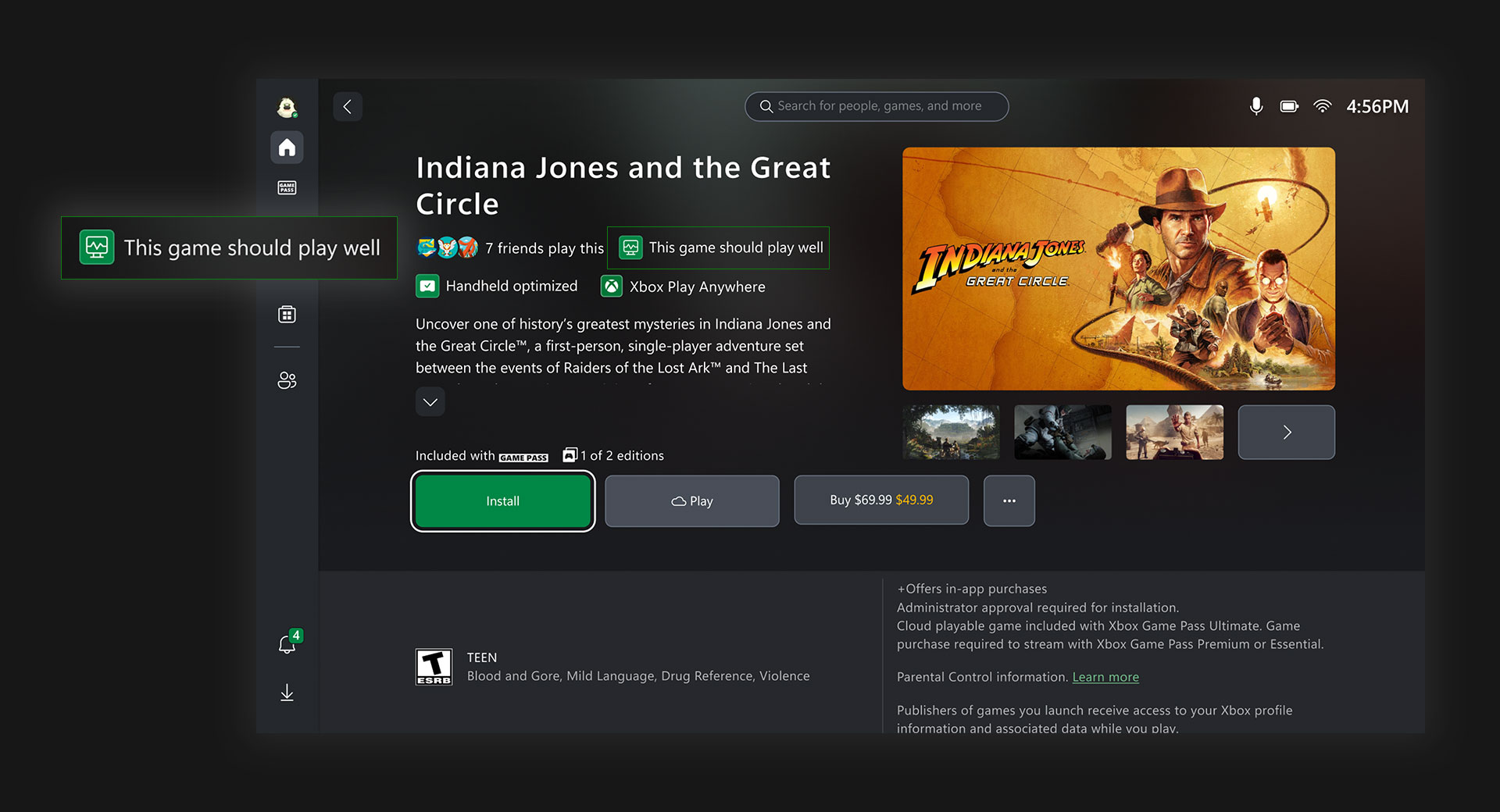The width and height of the screenshot is (1500, 812).
Task: Select the Xbox Play Anywhere badge
Action: 682,286
